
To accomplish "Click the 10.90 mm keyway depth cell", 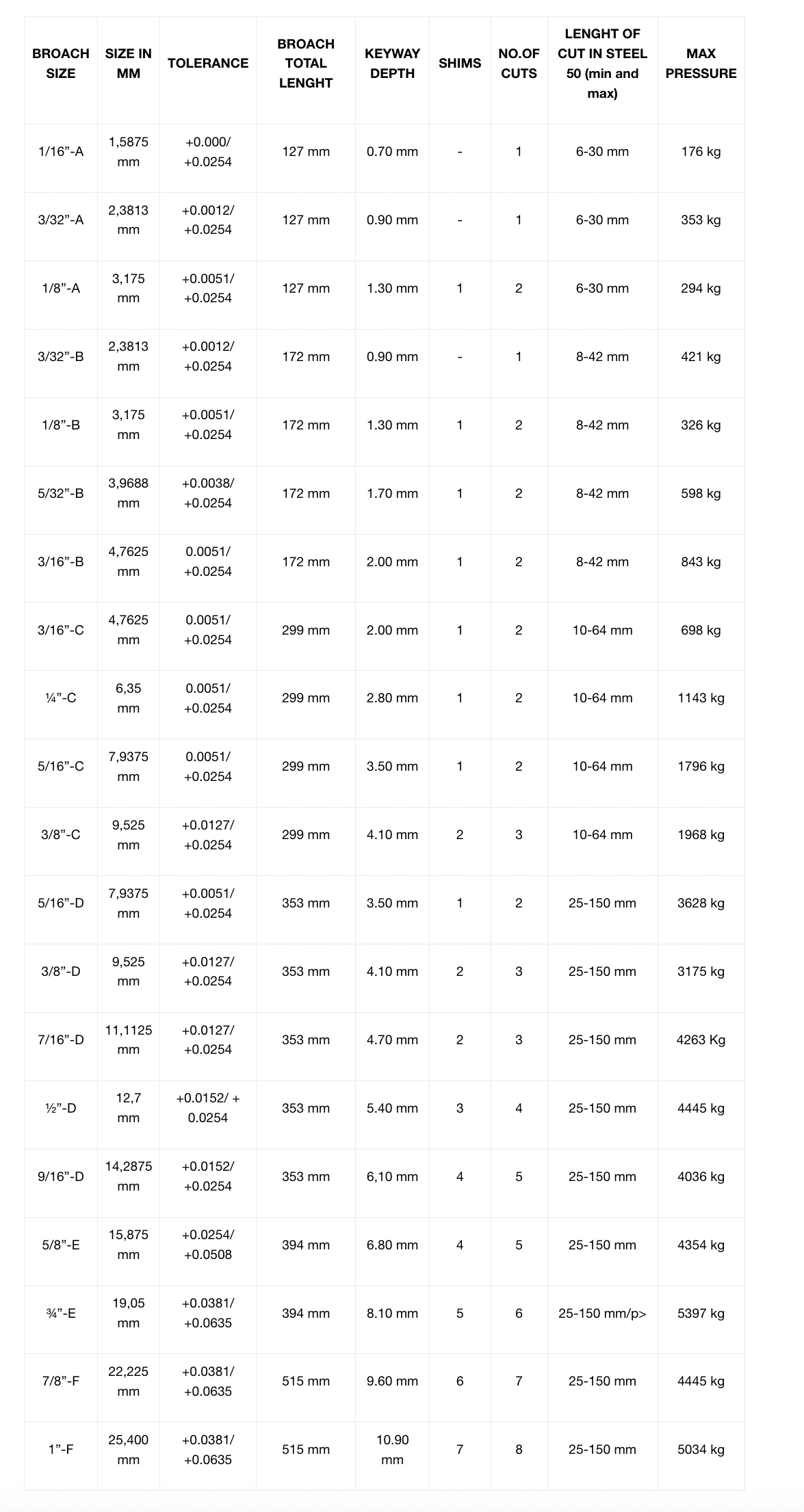I will point(392,1450).
